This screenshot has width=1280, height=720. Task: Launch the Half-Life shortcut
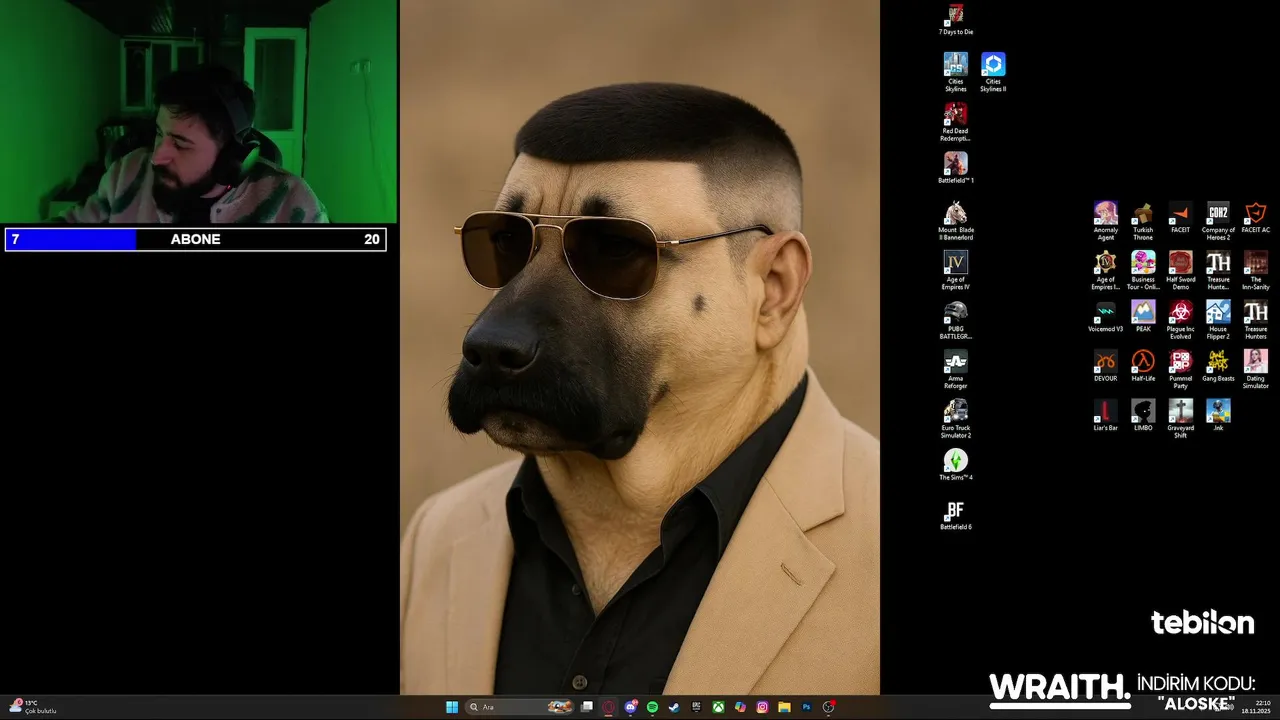click(x=1143, y=365)
